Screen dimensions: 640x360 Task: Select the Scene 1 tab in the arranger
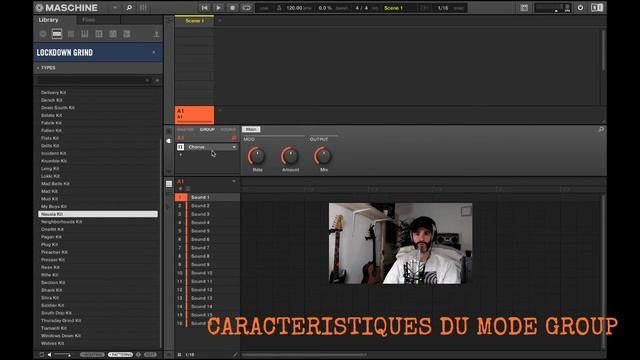pyautogui.click(x=194, y=21)
